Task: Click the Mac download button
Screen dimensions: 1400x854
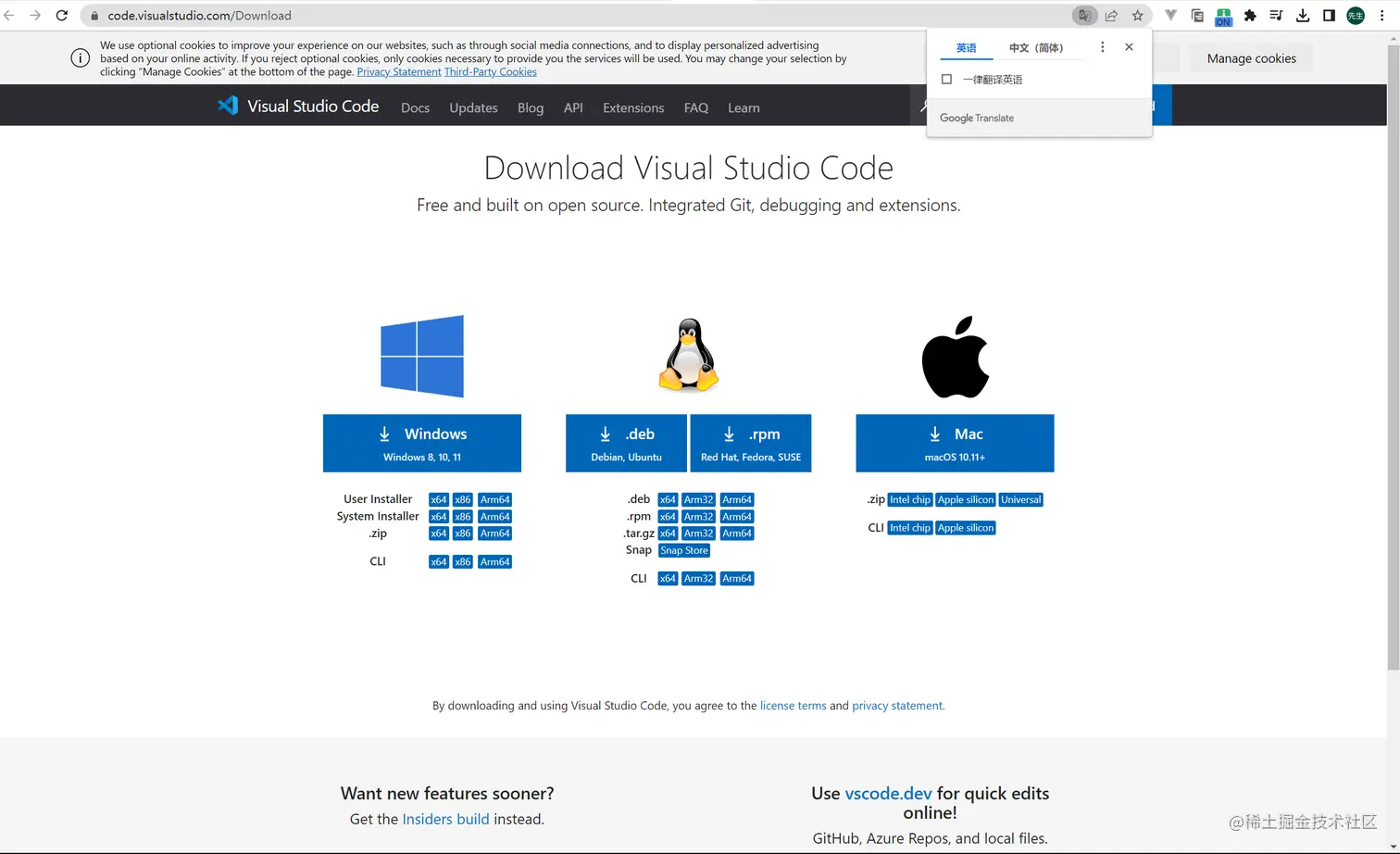Action: coord(955,443)
